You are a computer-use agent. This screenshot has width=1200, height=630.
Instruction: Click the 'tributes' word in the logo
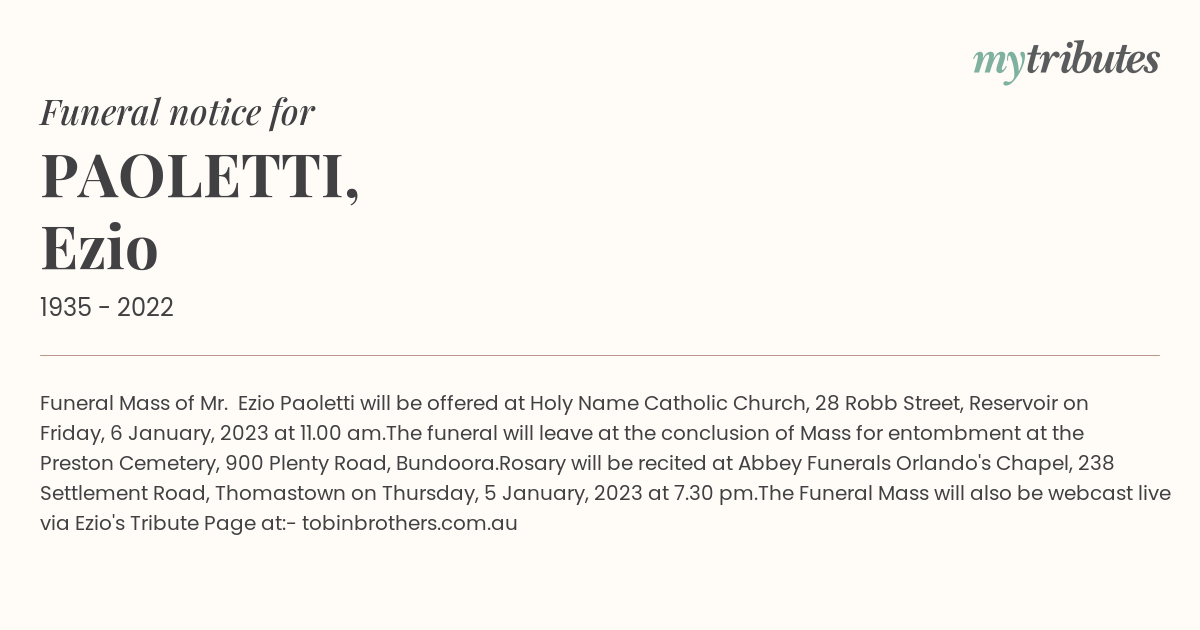(1092, 59)
